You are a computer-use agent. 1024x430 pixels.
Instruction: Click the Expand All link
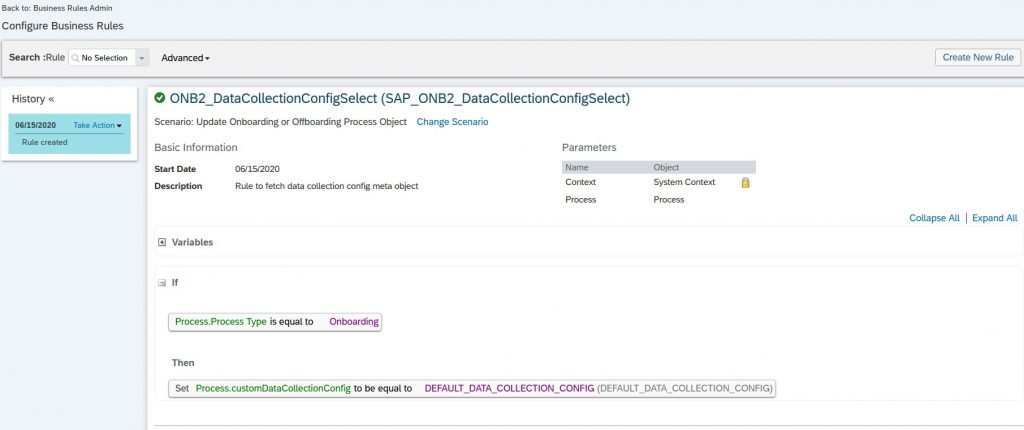pos(995,218)
